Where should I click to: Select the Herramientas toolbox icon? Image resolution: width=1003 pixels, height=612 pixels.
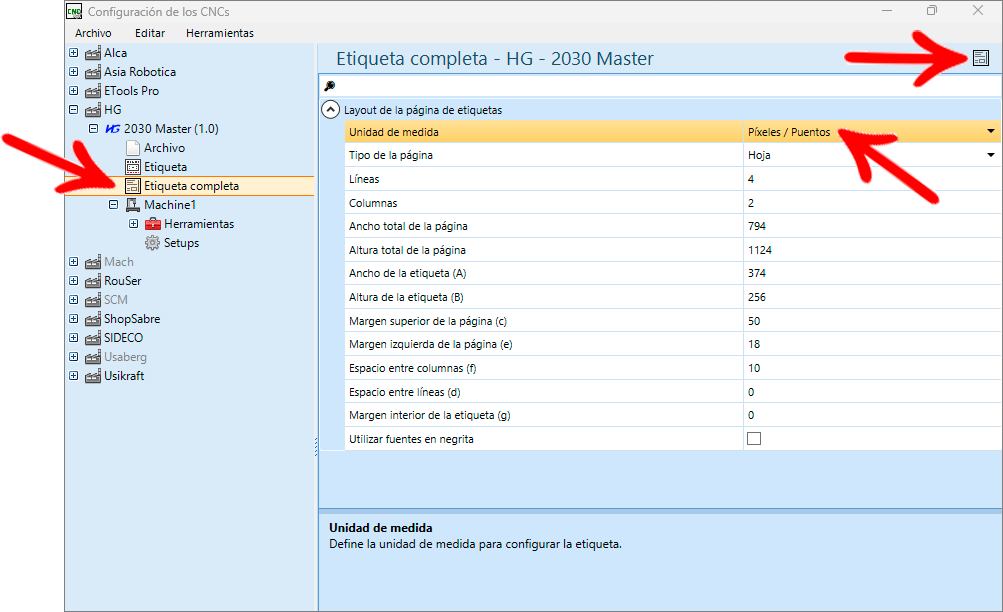point(152,224)
